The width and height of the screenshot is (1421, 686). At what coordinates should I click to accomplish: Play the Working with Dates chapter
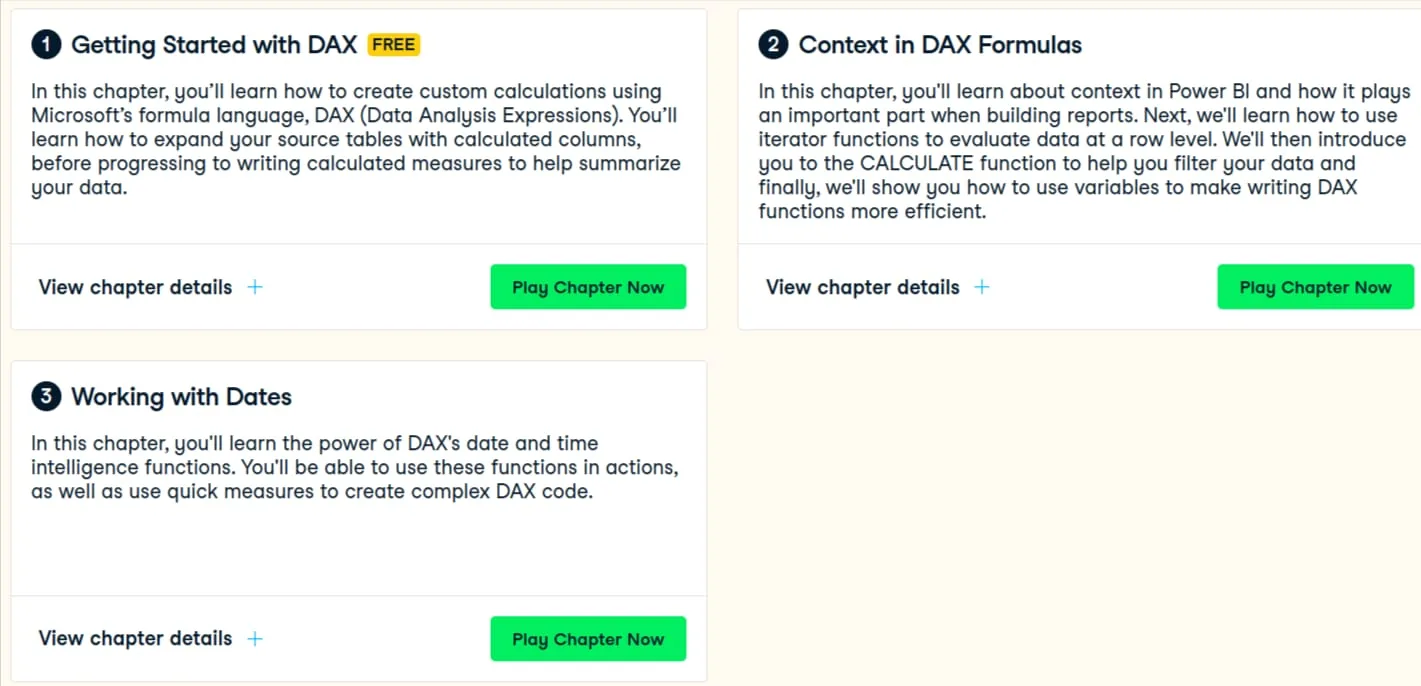588,639
